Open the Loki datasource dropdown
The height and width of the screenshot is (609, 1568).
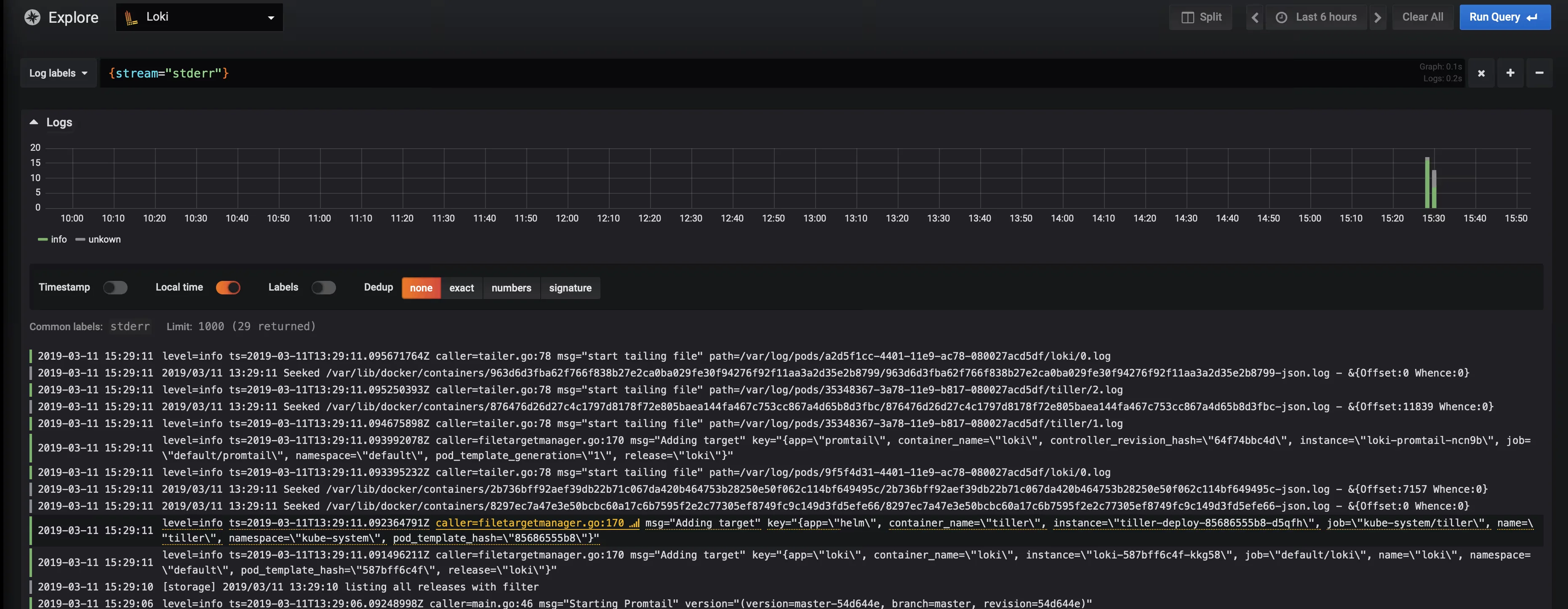(x=200, y=17)
